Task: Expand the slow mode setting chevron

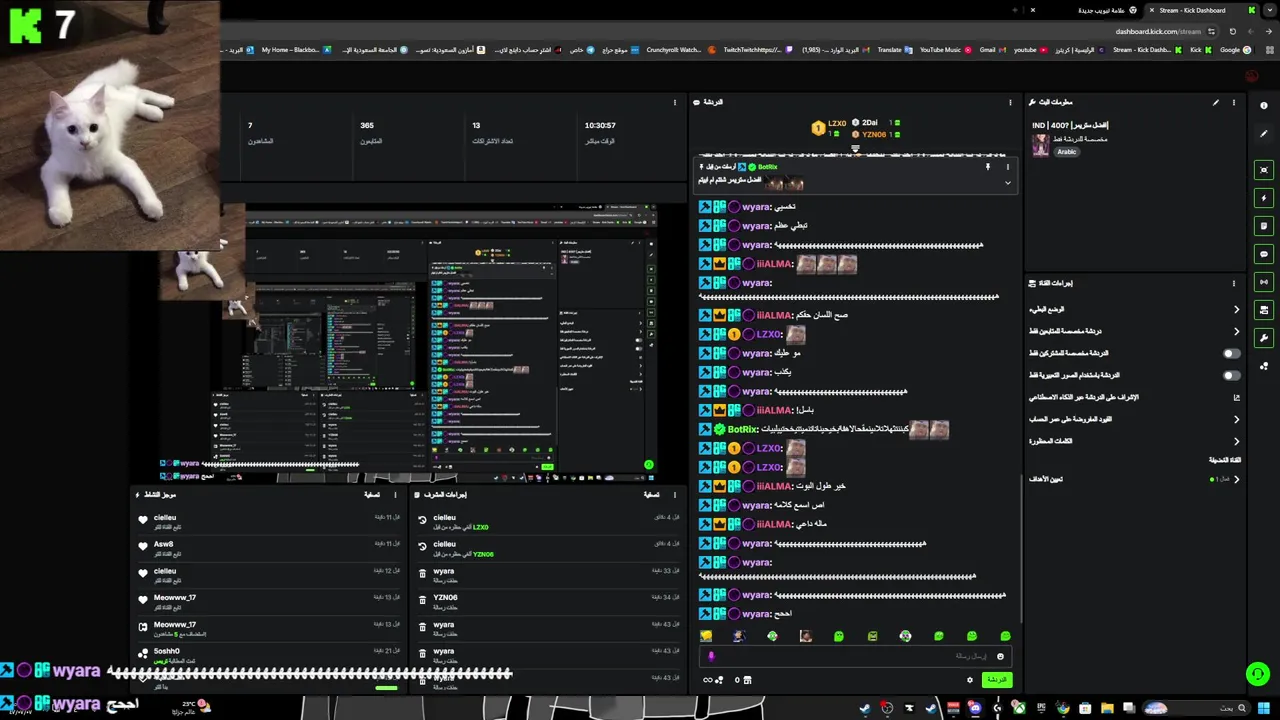Action: [1236, 310]
